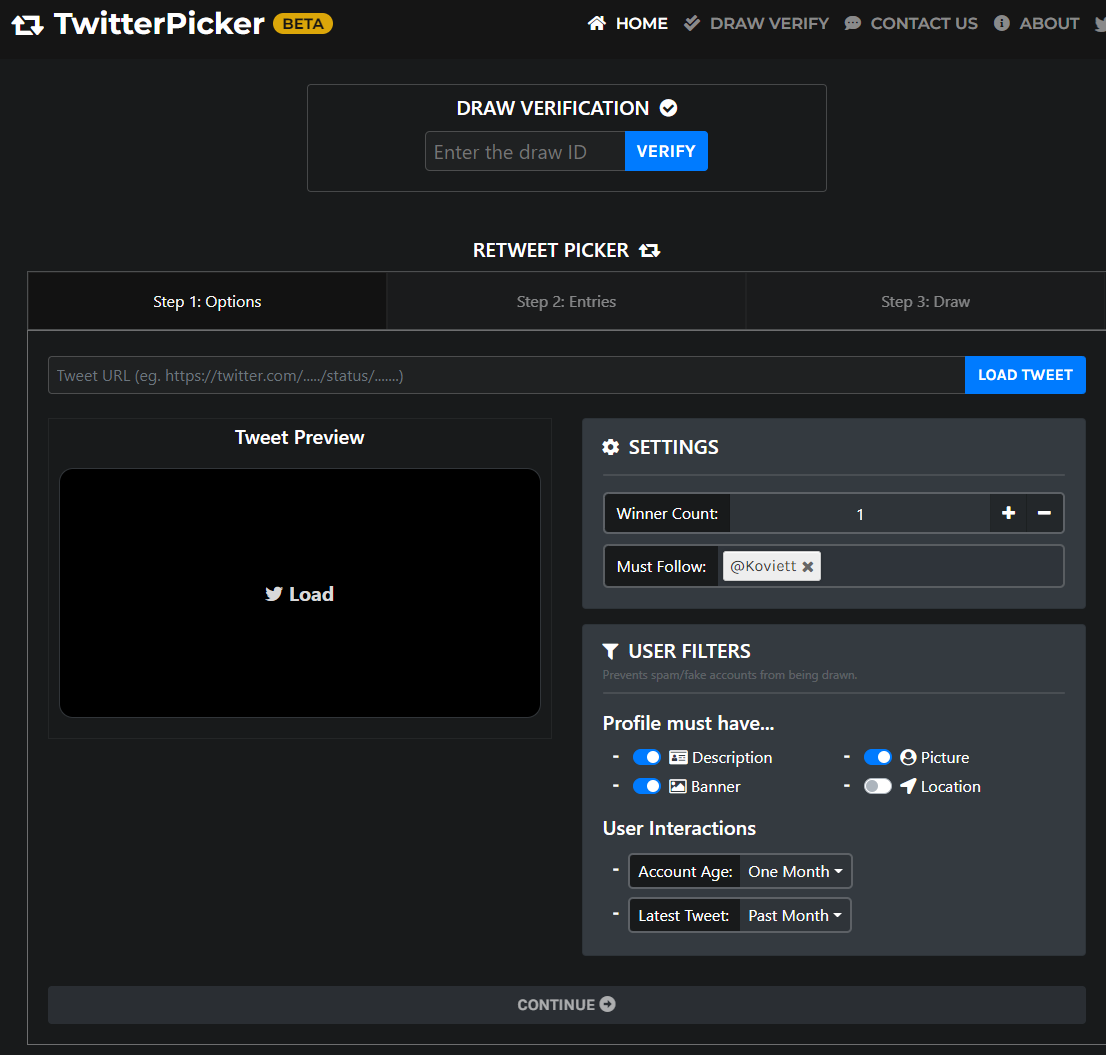The width and height of the screenshot is (1106, 1055).
Task: Focus the Tweet URL input field
Action: 506,375
